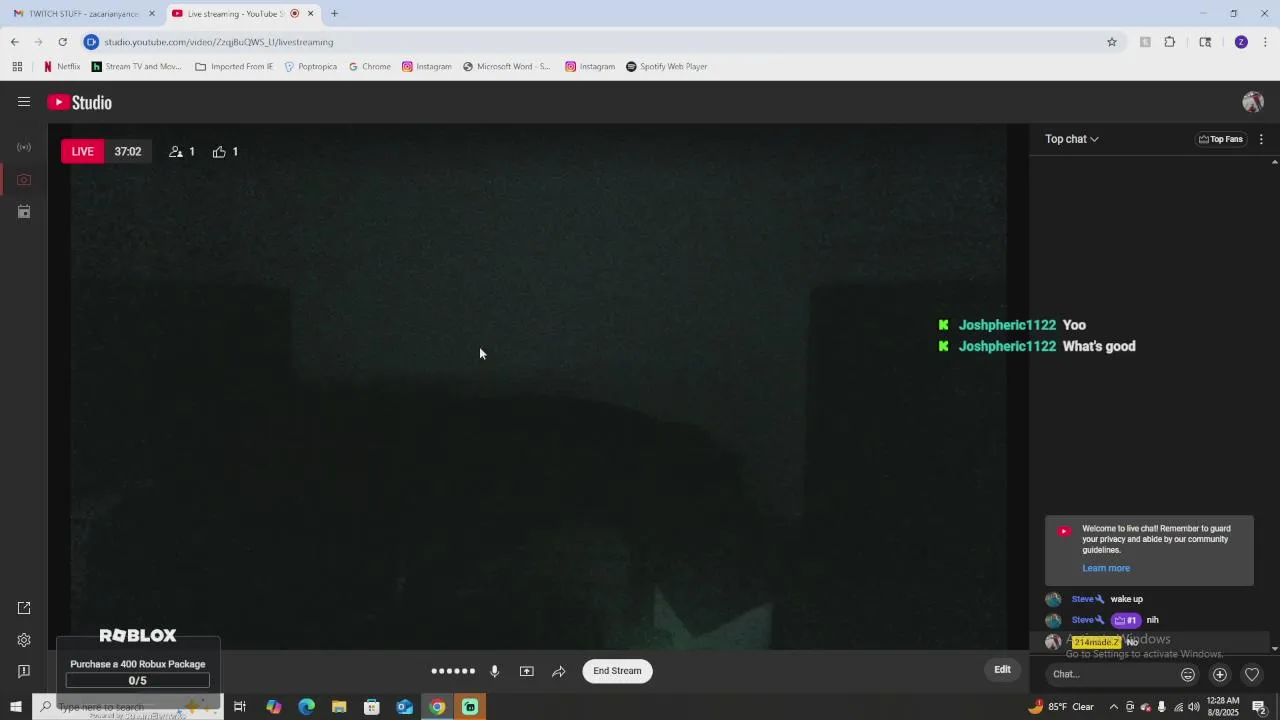Open File Explorer from taskbar
1280x720 pixels.
click(x=339, y=707)
